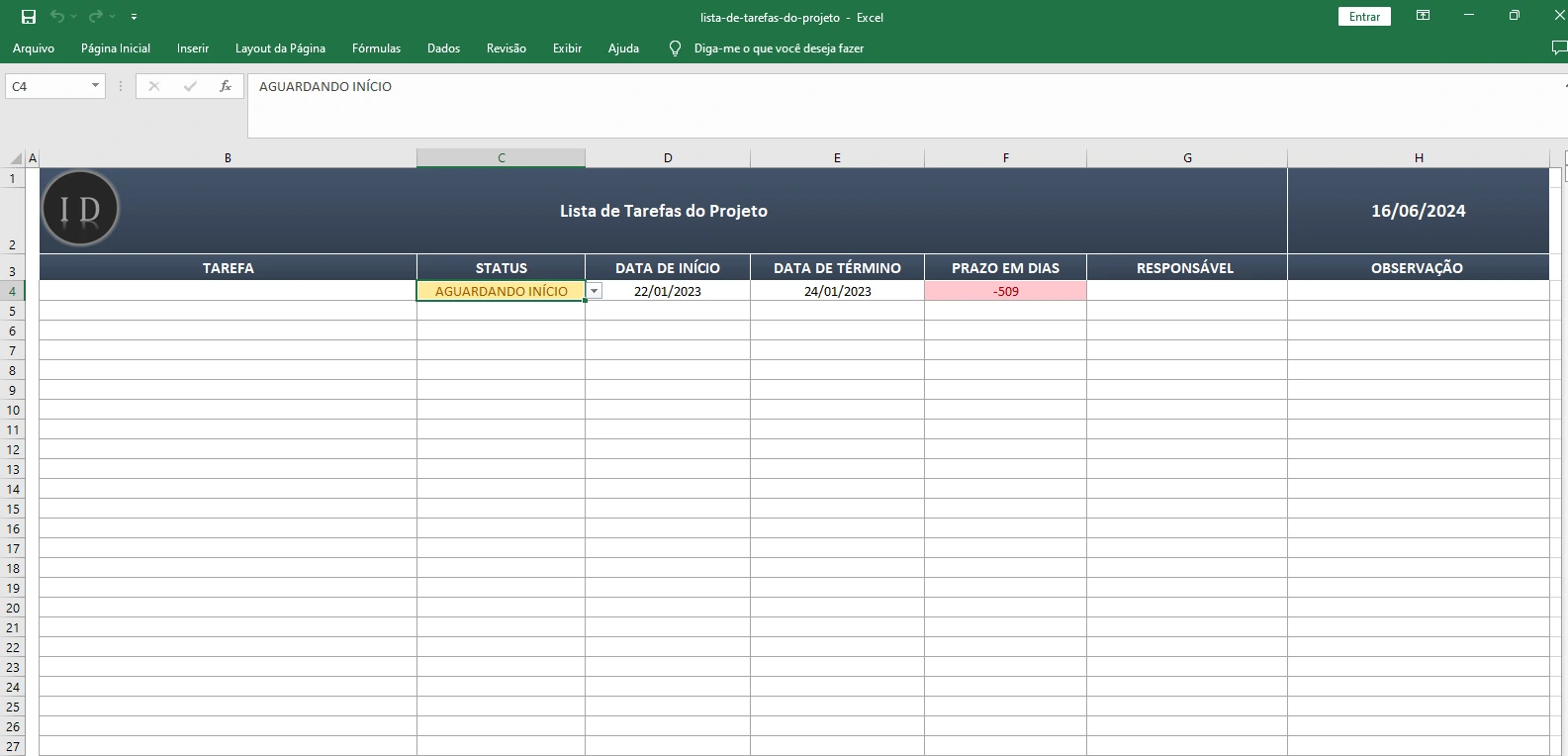Click the Select All corner triangle

pyautogui.click(x=16, y=158)
